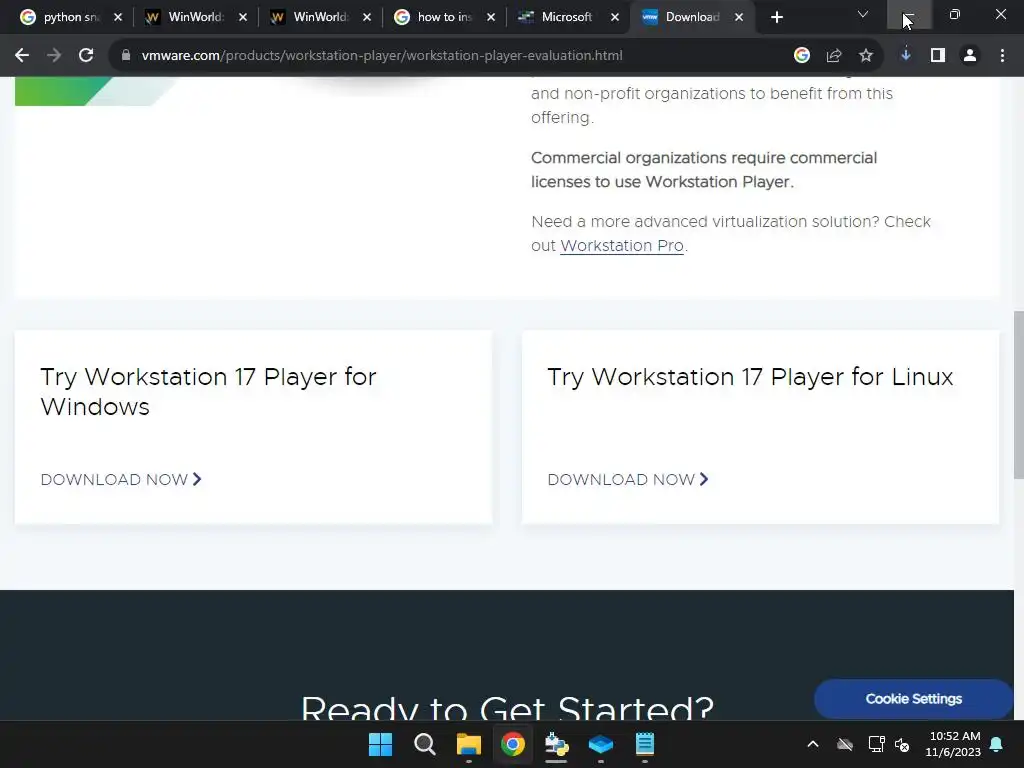Open taskbar Search
Viewport: 1024px width, 768px height.
coord(424,744)
